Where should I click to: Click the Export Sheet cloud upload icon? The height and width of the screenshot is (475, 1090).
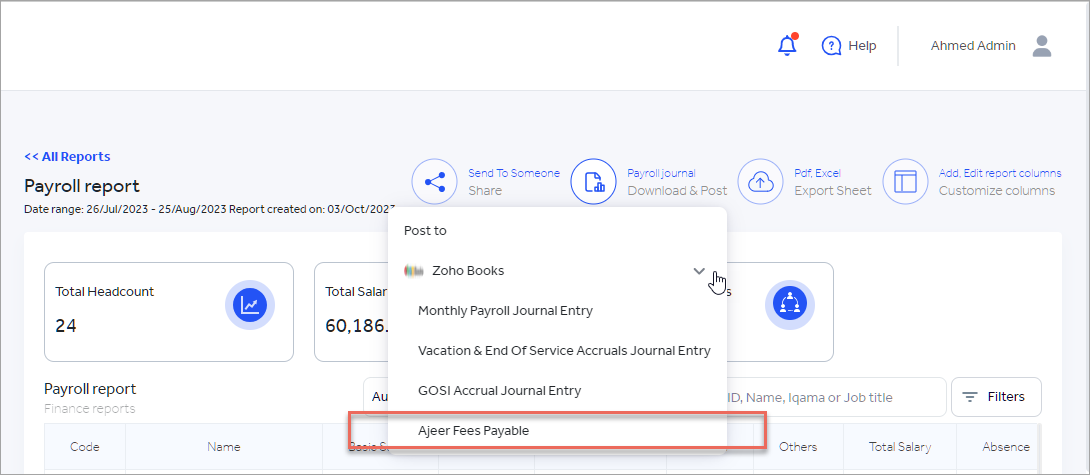pos(761,182)
